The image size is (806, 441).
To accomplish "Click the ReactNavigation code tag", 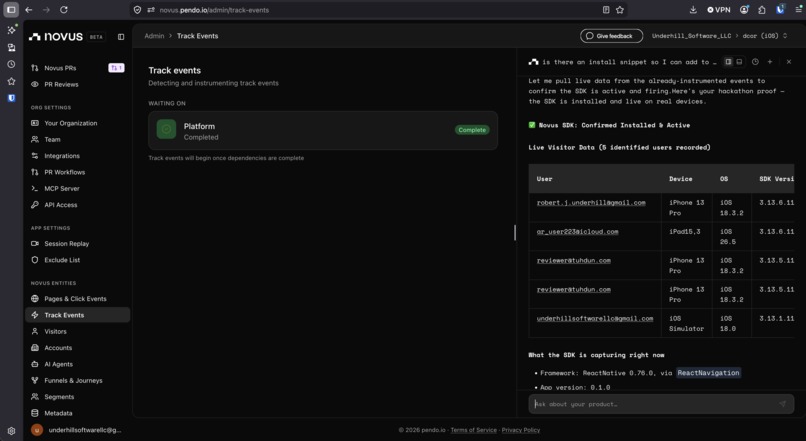I will coord(708,373).
